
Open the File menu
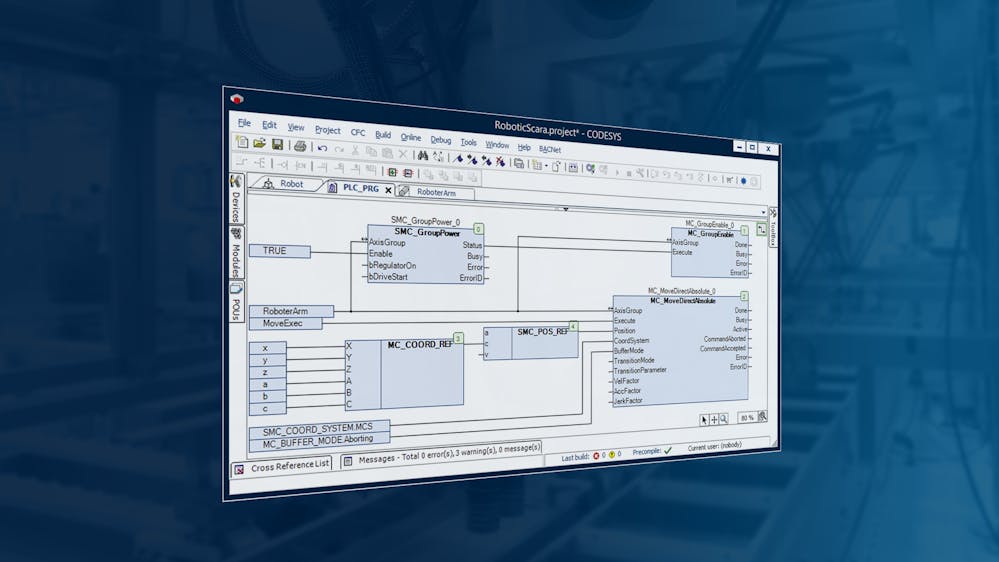pyautogui.click(x=244, y=122)
